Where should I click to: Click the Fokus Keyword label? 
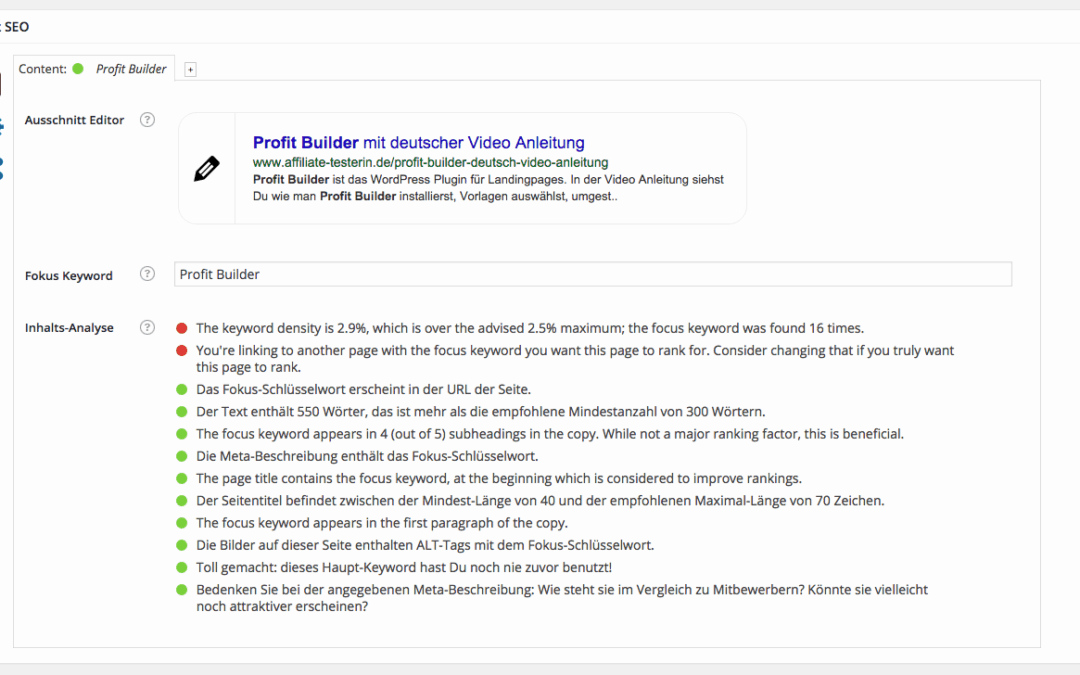point(69,276)
